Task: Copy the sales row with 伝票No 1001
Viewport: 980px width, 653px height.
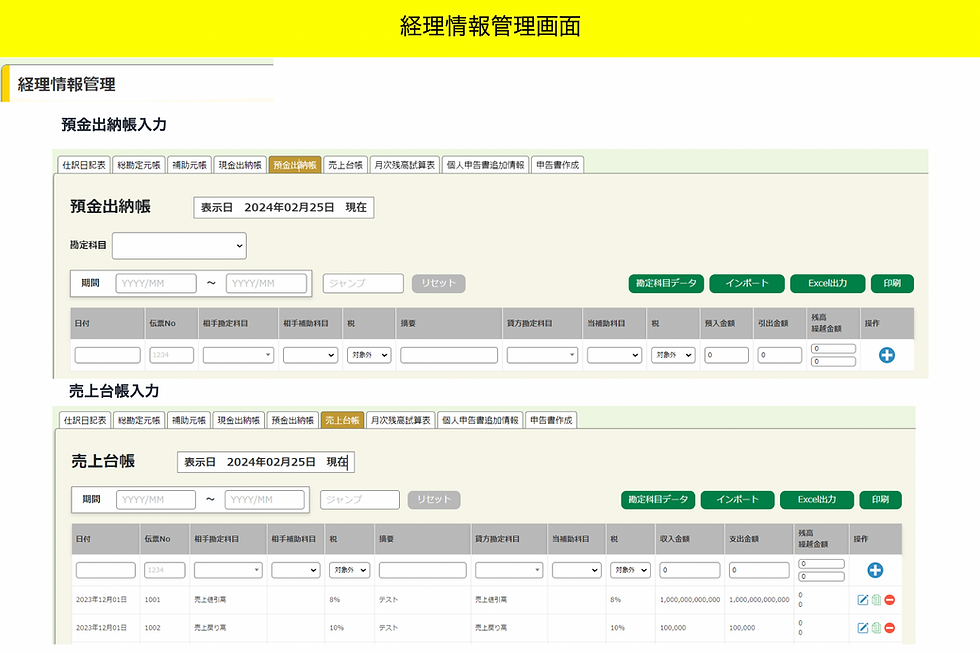Action: coord(876,600)
